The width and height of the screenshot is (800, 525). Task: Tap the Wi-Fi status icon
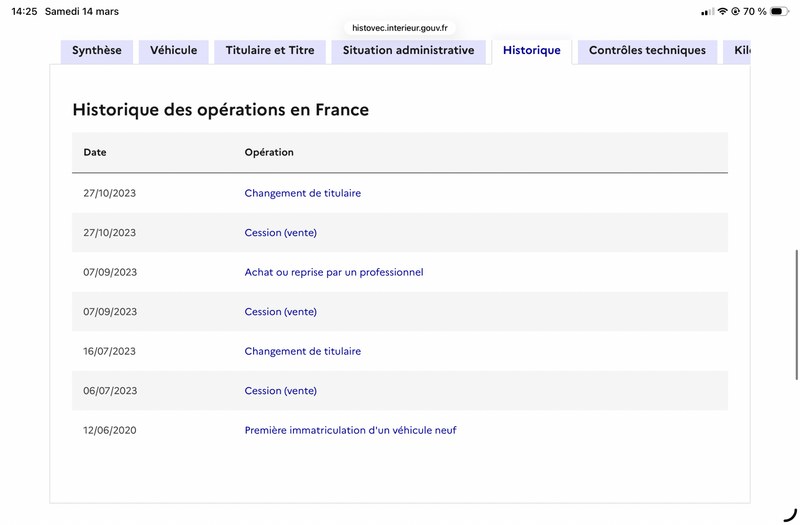(x=722, y=12)
